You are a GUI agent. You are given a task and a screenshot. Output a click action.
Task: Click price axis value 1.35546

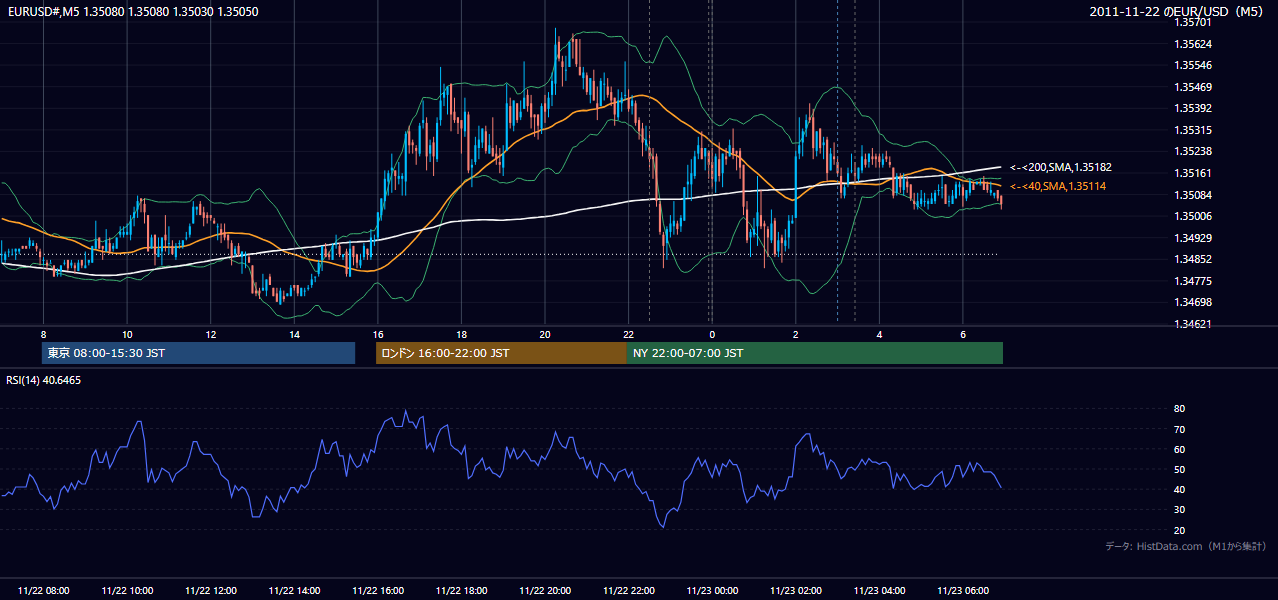click(x=1194, y=65)
